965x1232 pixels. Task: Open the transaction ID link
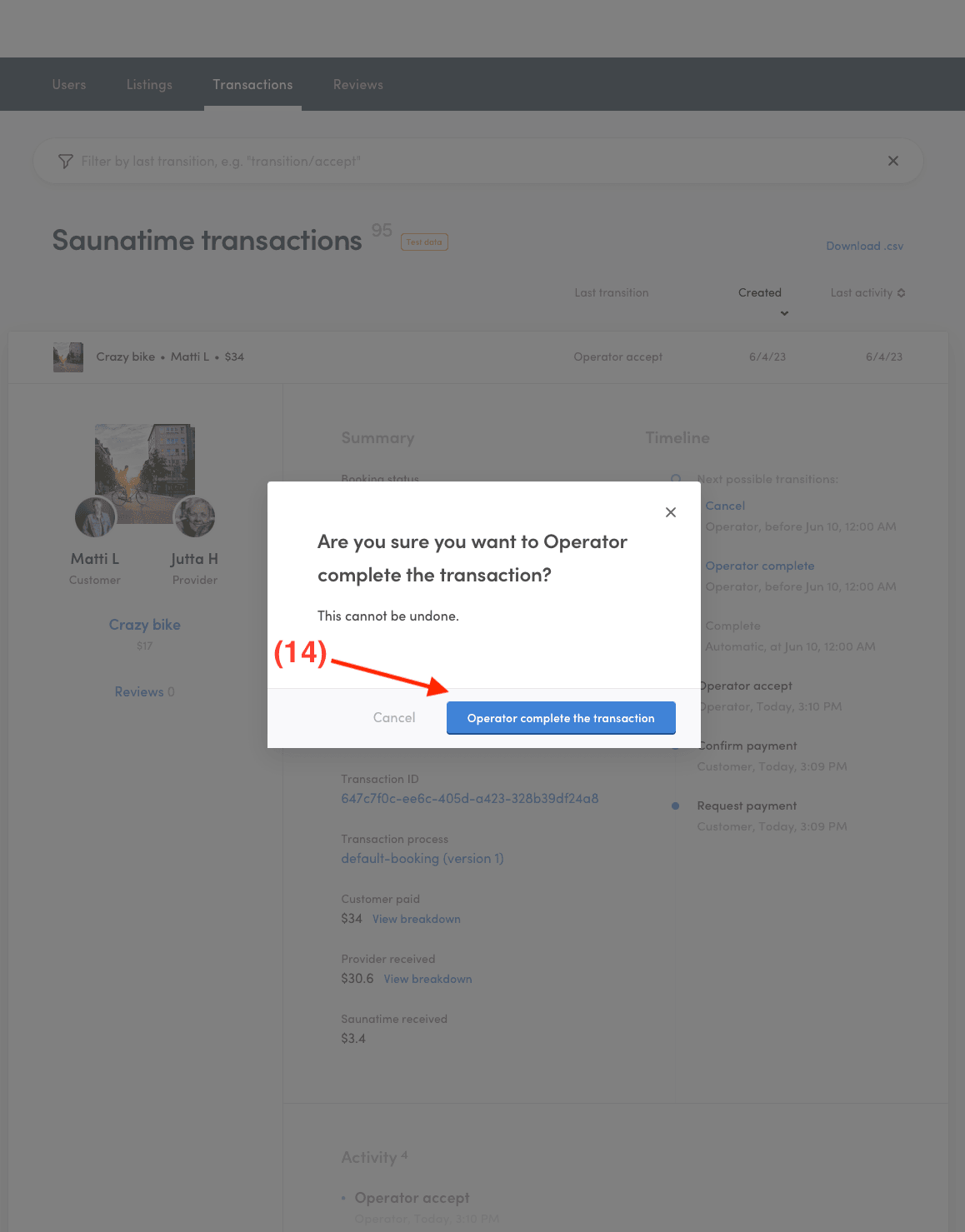[x=469, y=799]
